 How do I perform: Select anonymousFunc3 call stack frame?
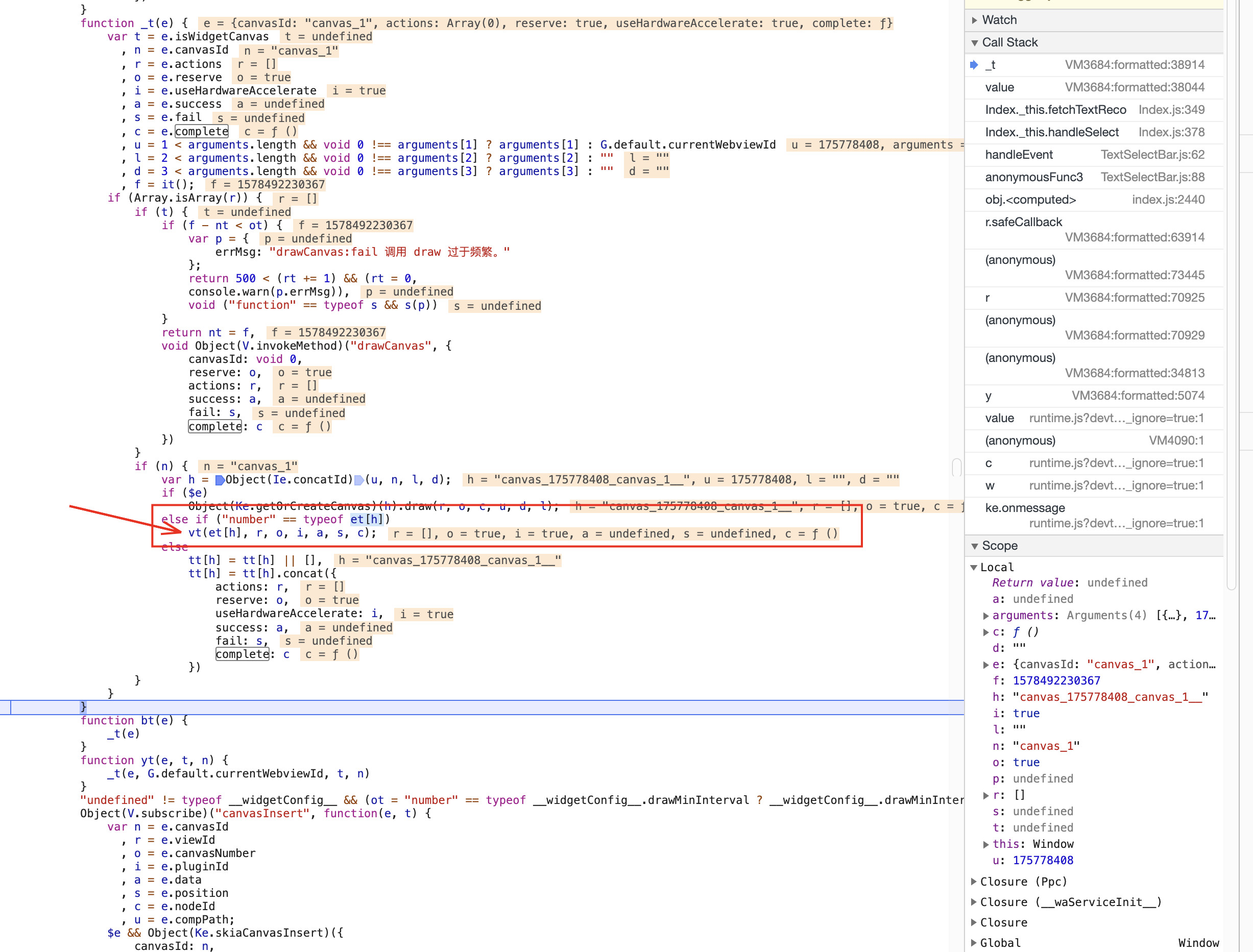coord(1033,177)
